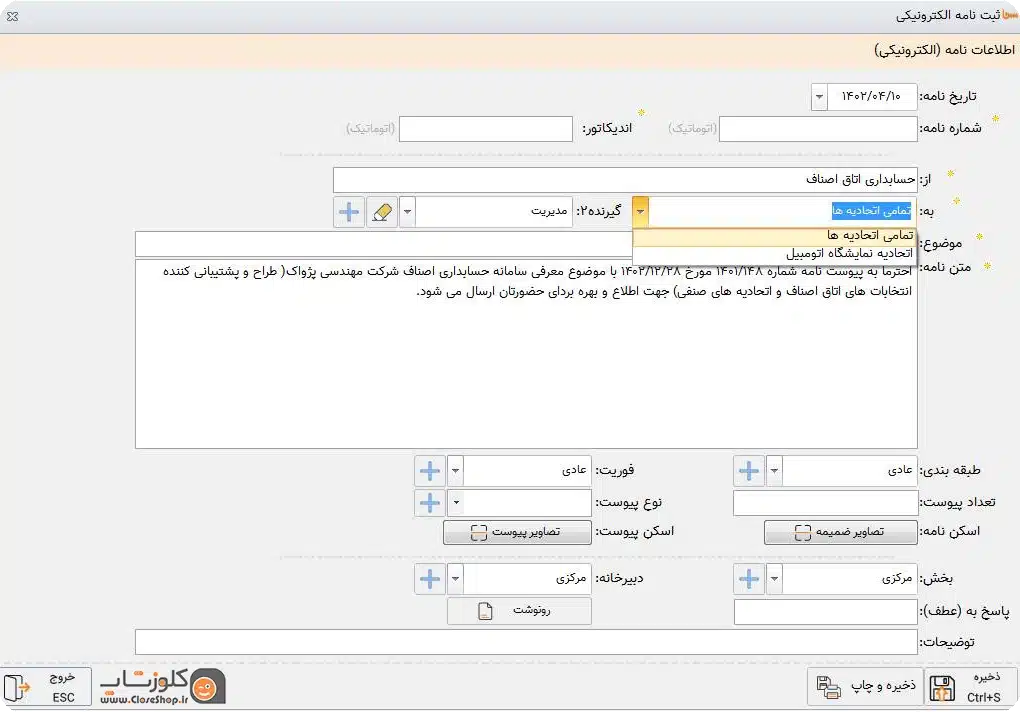Click the موضوع subject input field

pos(384,244)
